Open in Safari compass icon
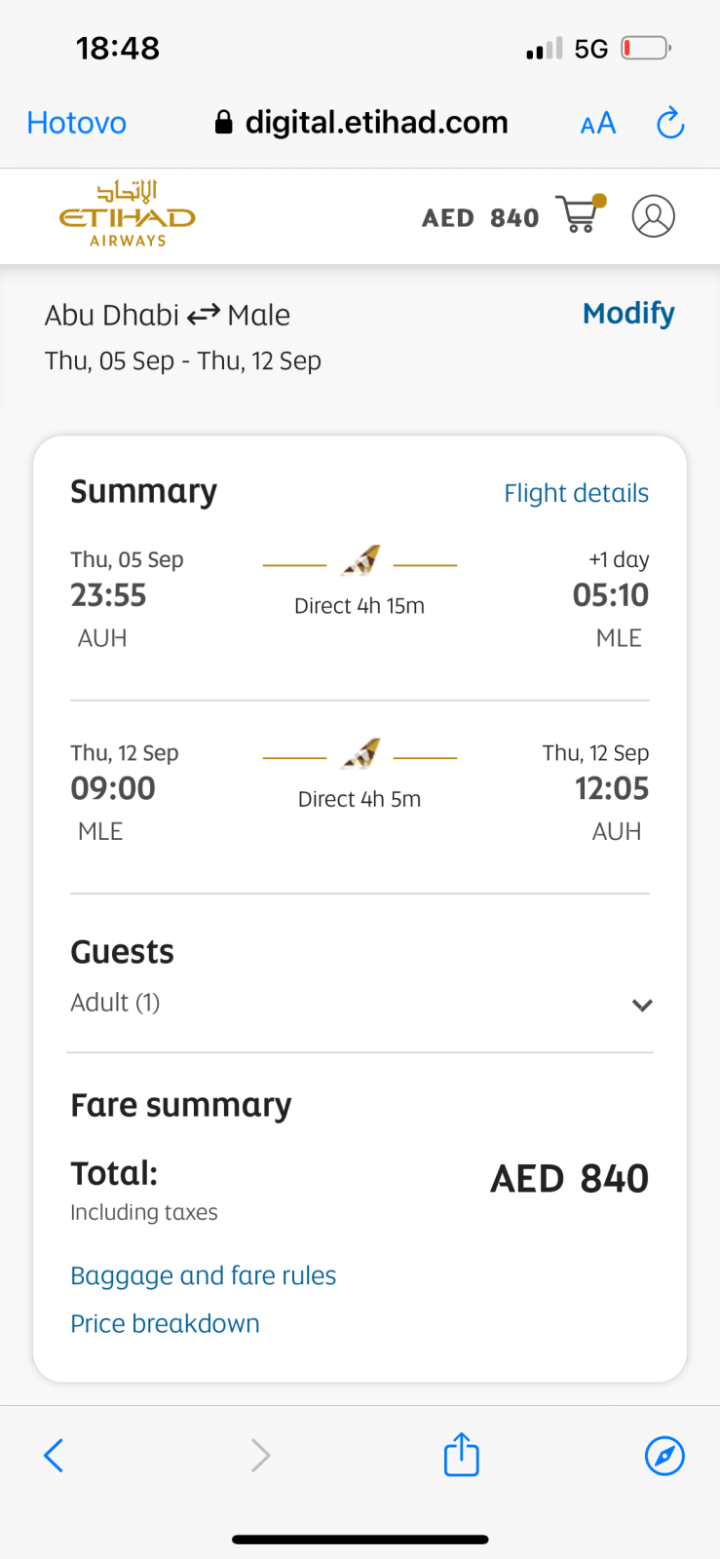Screen dimensions: 720x1559 [664, 1455]
